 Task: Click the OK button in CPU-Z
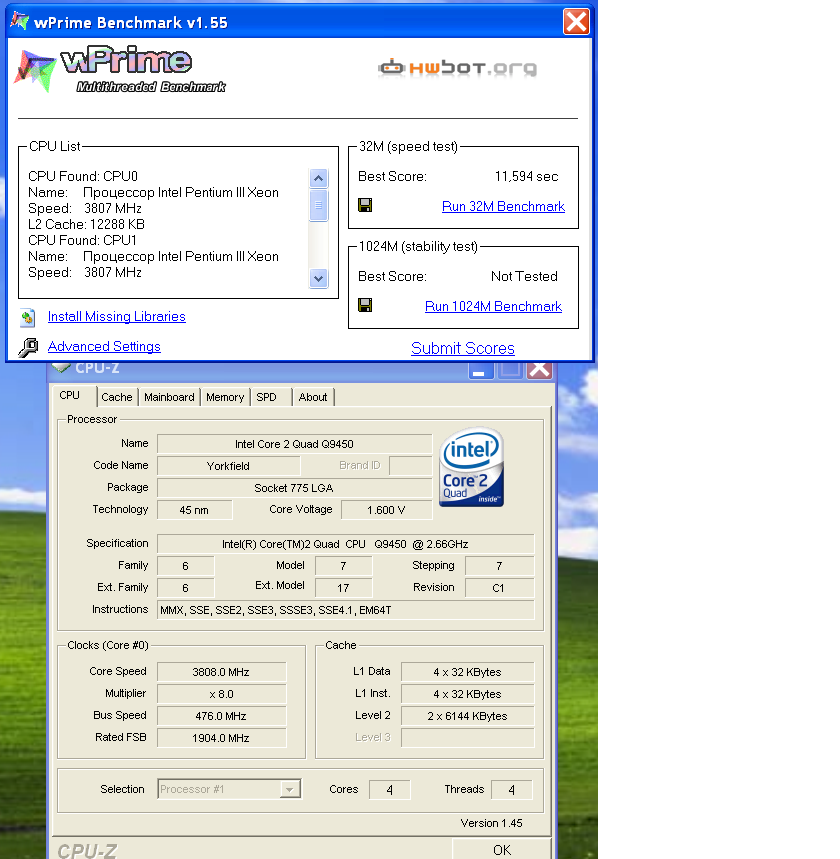point(501,850)
